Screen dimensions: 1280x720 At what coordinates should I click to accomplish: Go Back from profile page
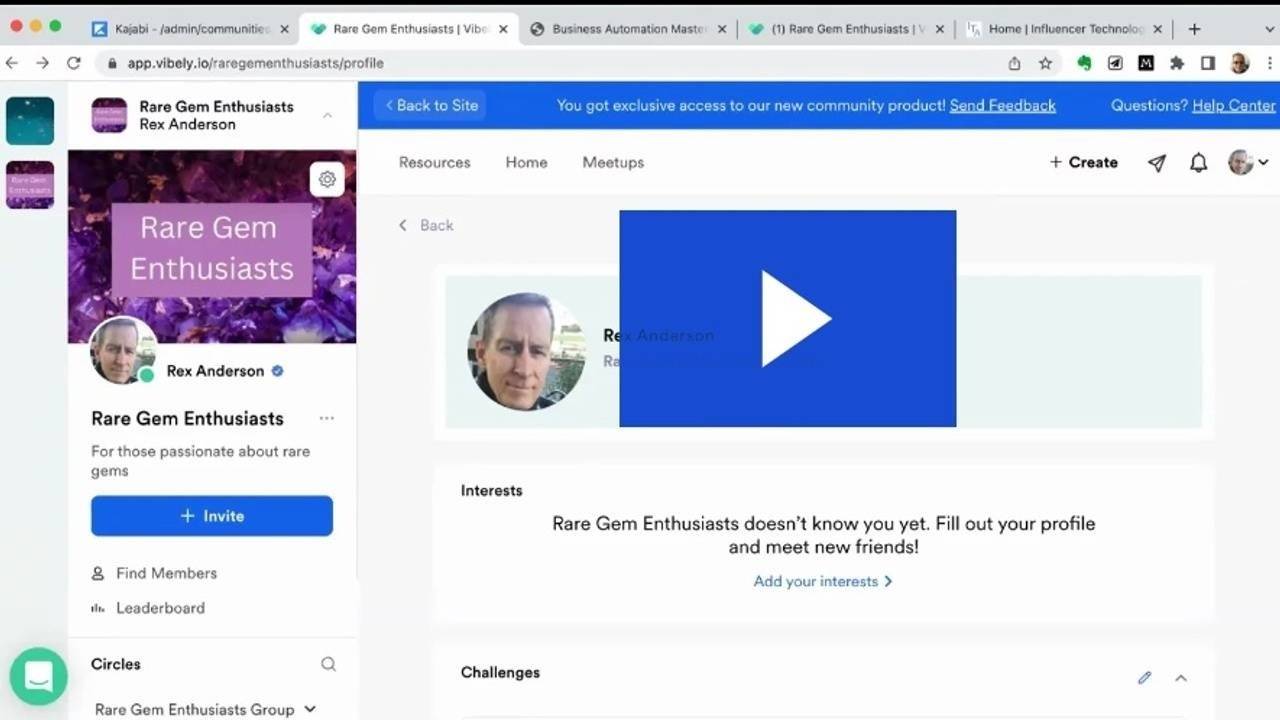pyautogui.click(x=426, y=225)
